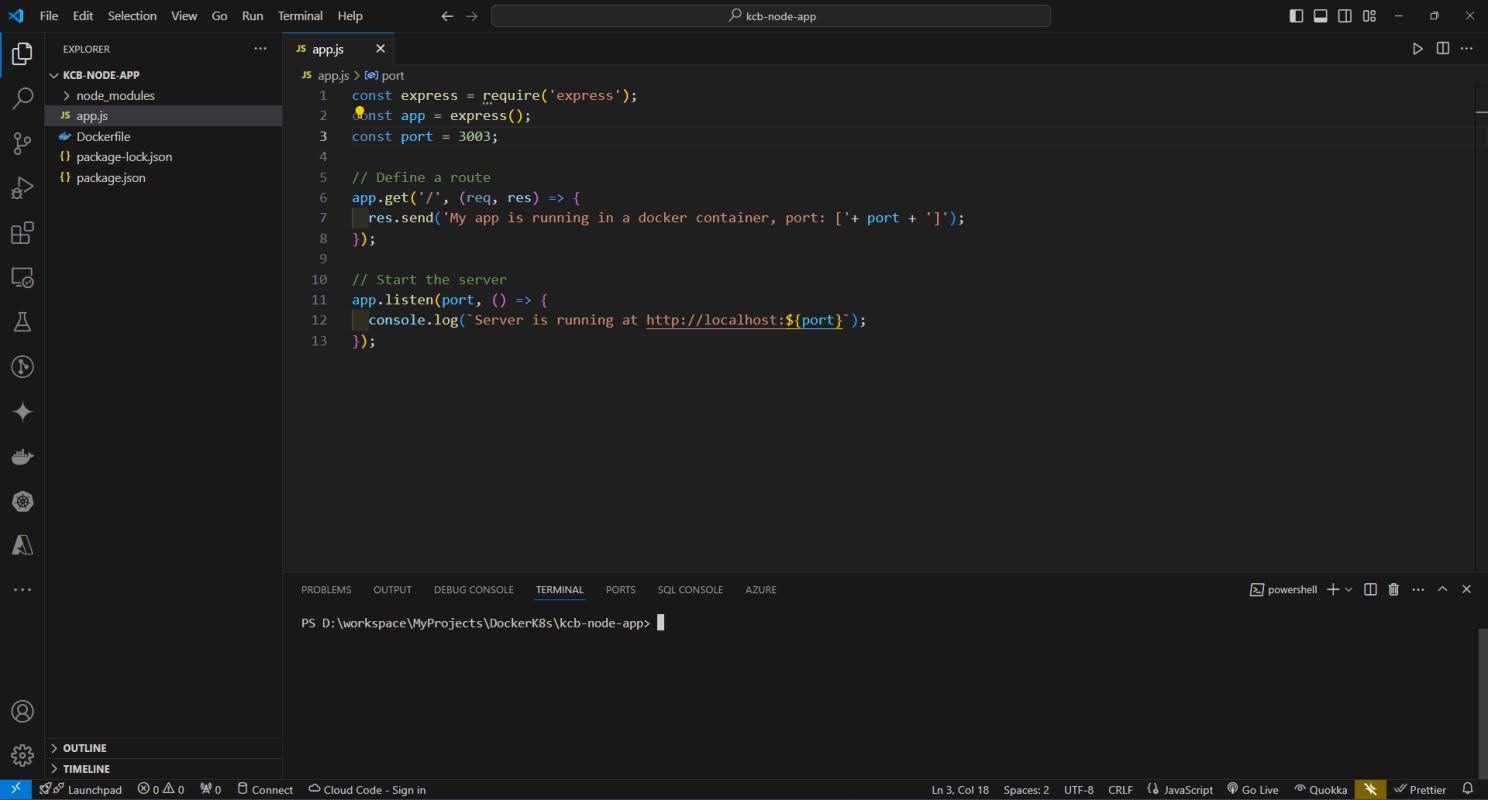Go forward in navigation history
Viewport: 1488px width, 800px height.
pos(471,16)
